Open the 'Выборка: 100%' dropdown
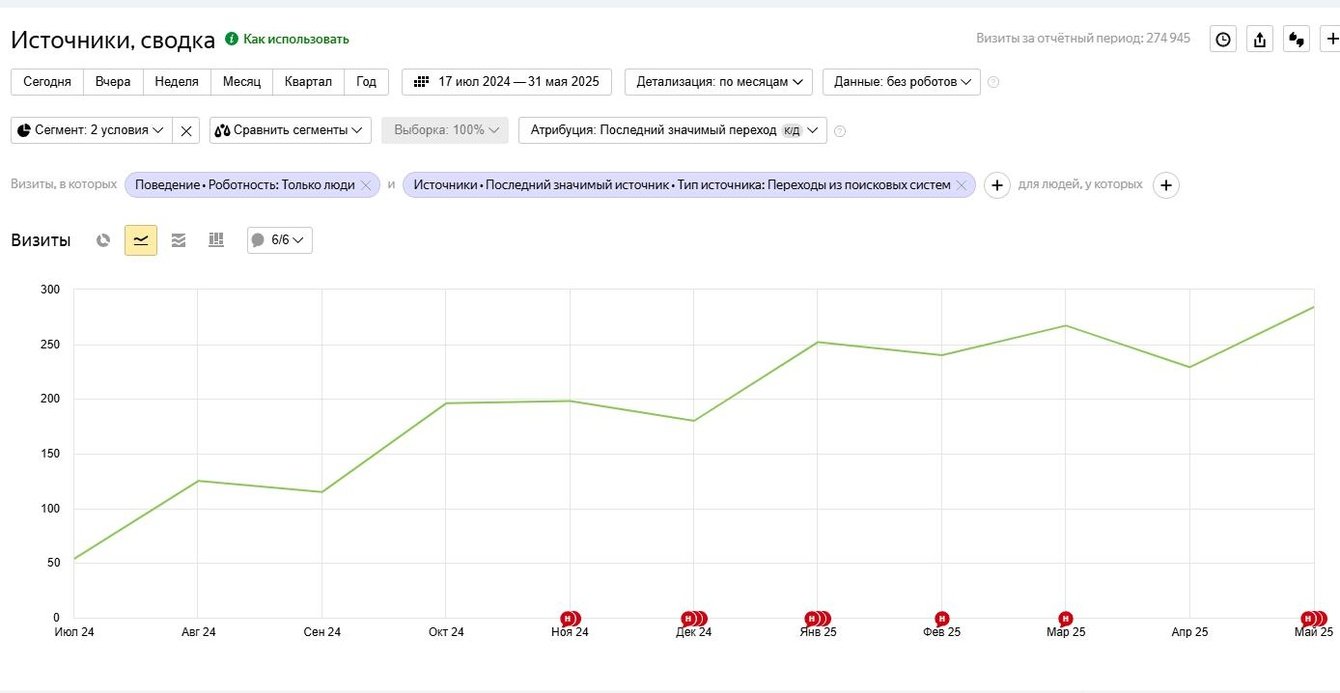 tap(445, 130)
